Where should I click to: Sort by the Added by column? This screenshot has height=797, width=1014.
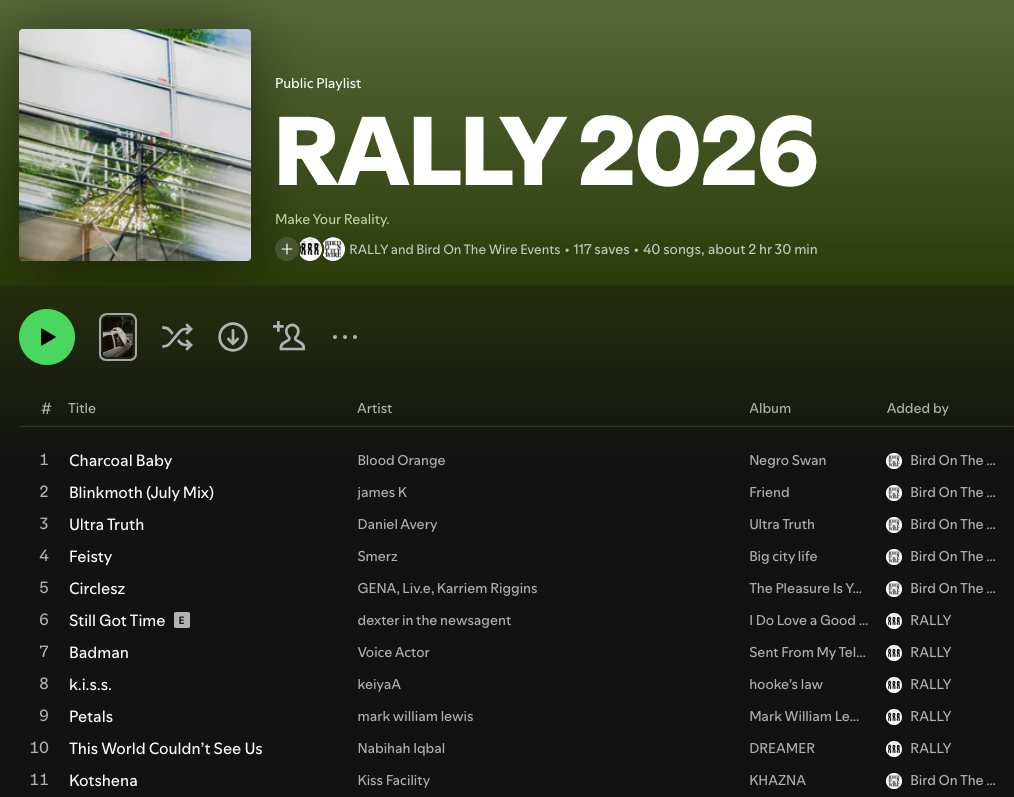(x=917, y=408)
